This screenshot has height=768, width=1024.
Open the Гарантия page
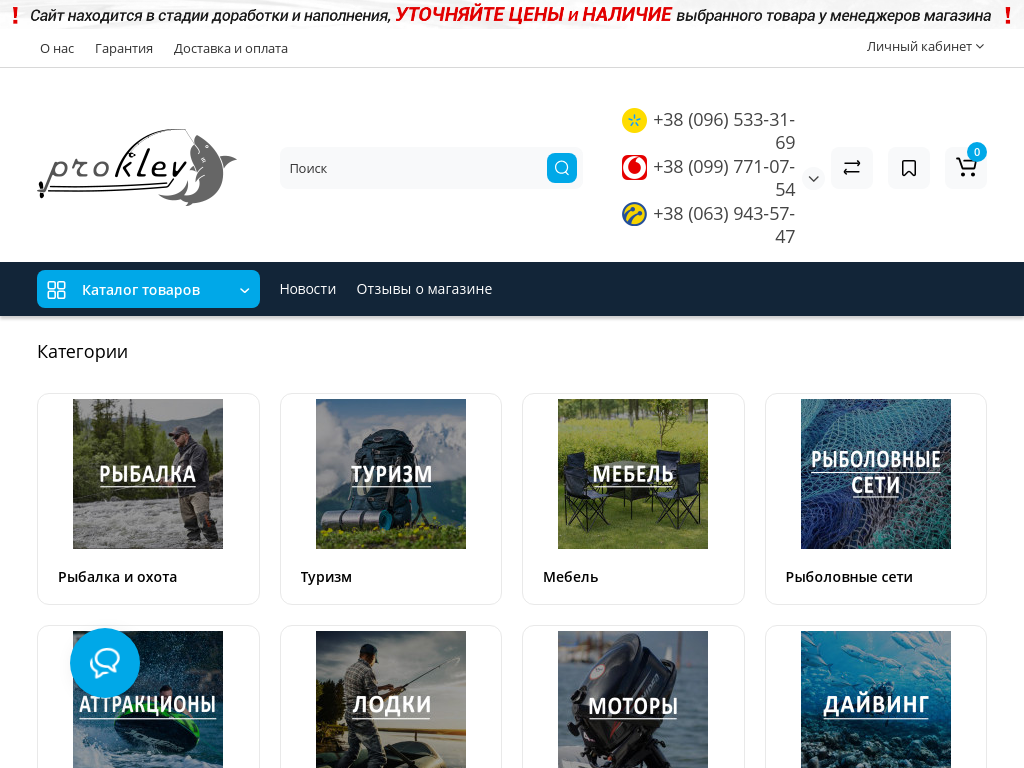[x=123, y=48]
